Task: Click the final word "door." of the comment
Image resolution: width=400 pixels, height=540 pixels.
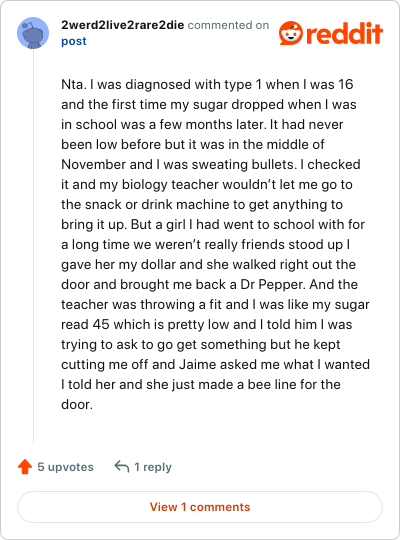Action: 77,404
